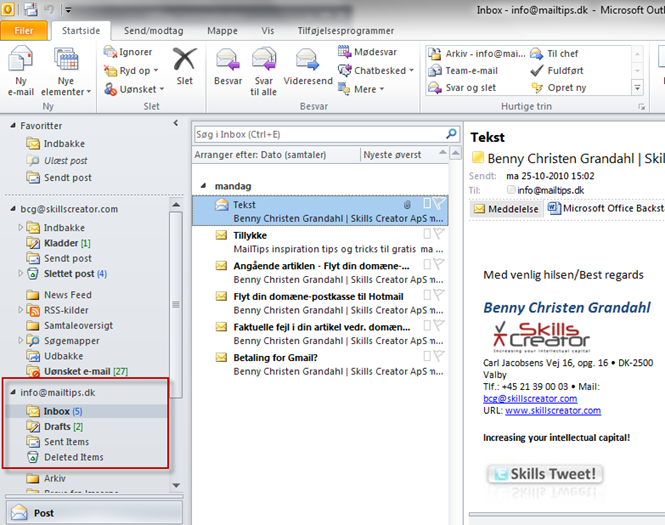Open the www.skillscreator.com link

tap(552, 410)
